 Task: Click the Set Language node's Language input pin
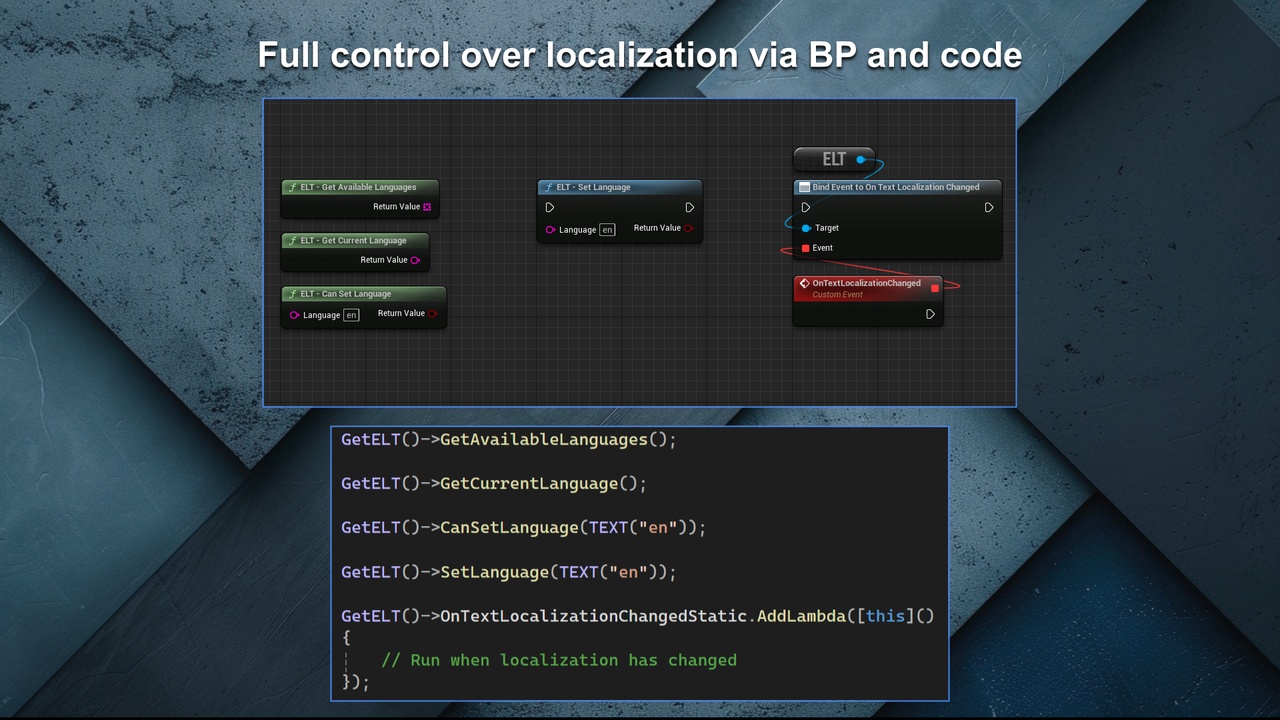coord(550,230)
